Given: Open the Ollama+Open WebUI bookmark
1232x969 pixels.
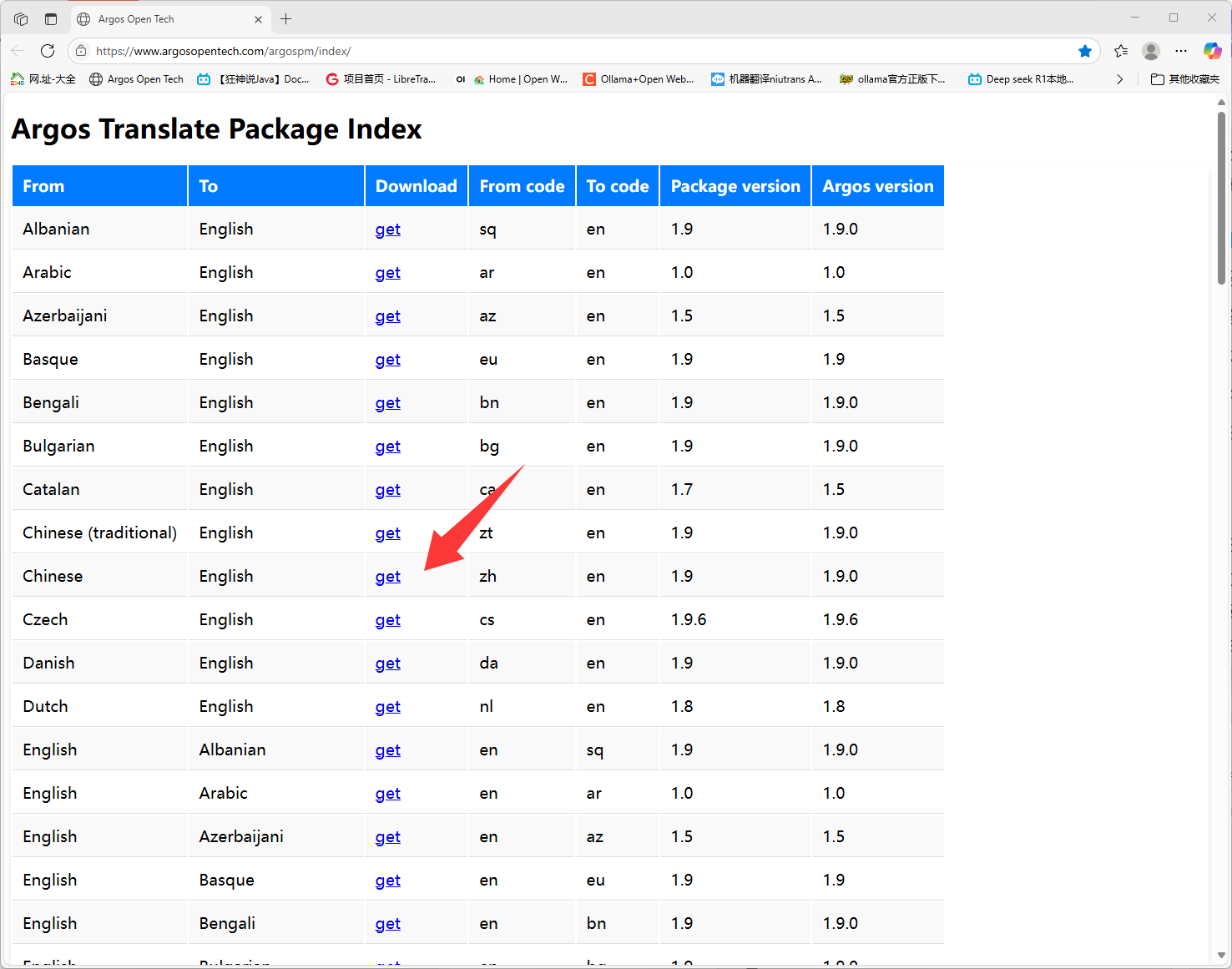Looking at the screenshot, I should (x=639, y=79).
